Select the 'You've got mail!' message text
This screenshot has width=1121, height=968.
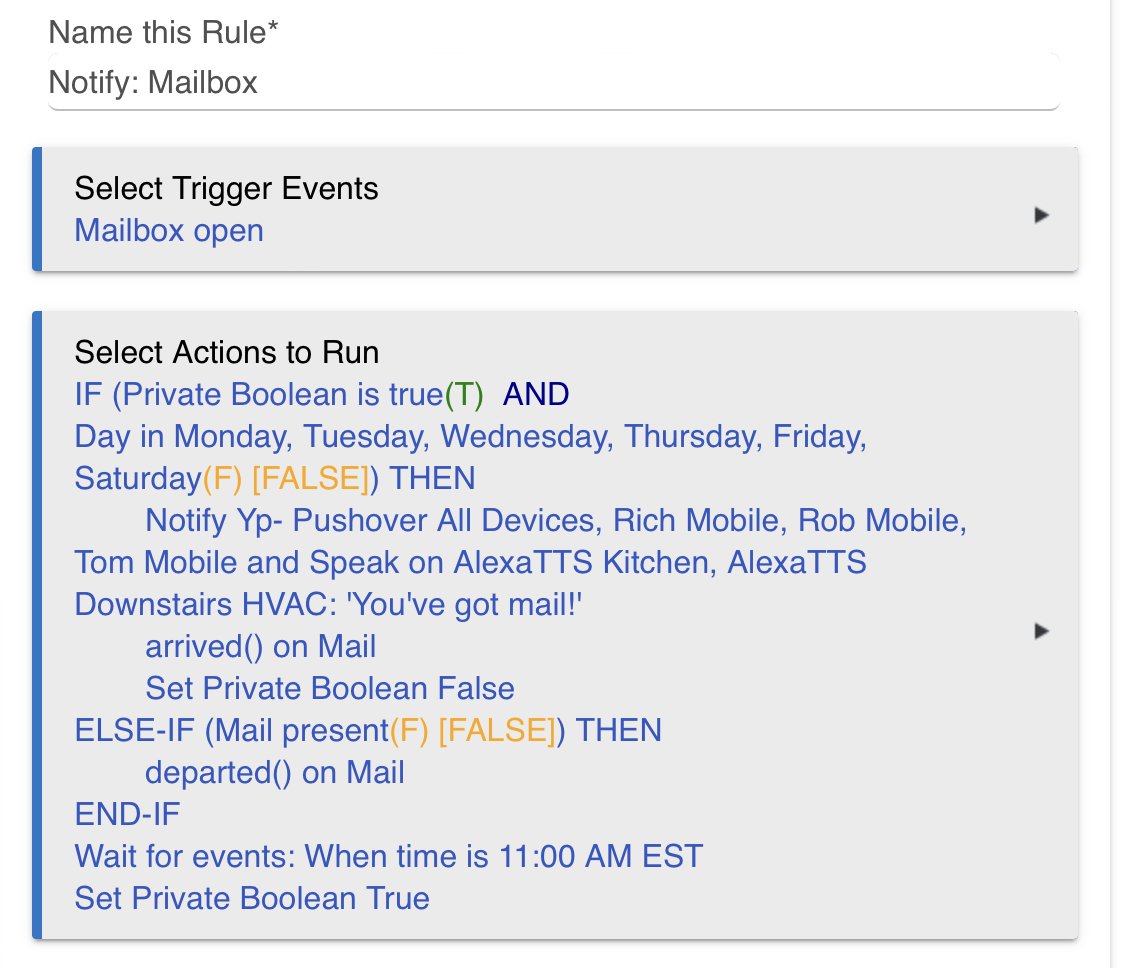click(x=464, y=605)
